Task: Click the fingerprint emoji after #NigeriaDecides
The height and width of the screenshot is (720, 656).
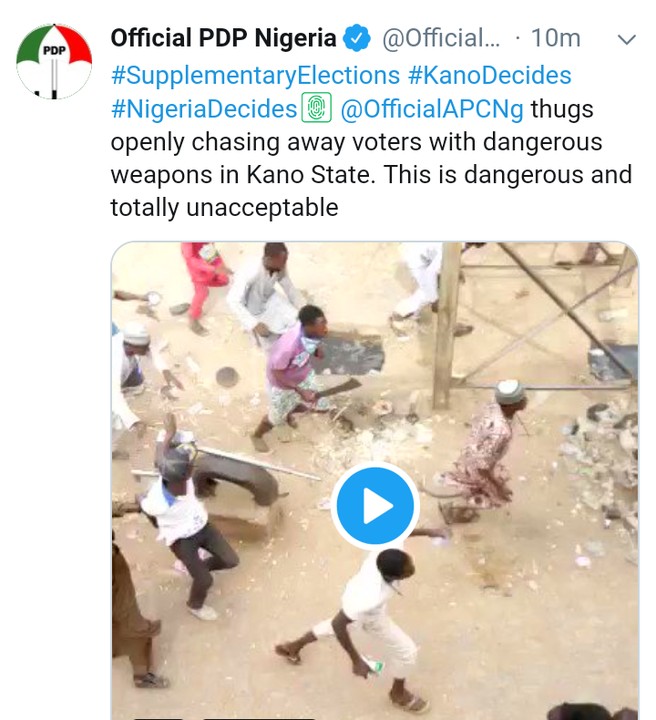Action: 316,108
